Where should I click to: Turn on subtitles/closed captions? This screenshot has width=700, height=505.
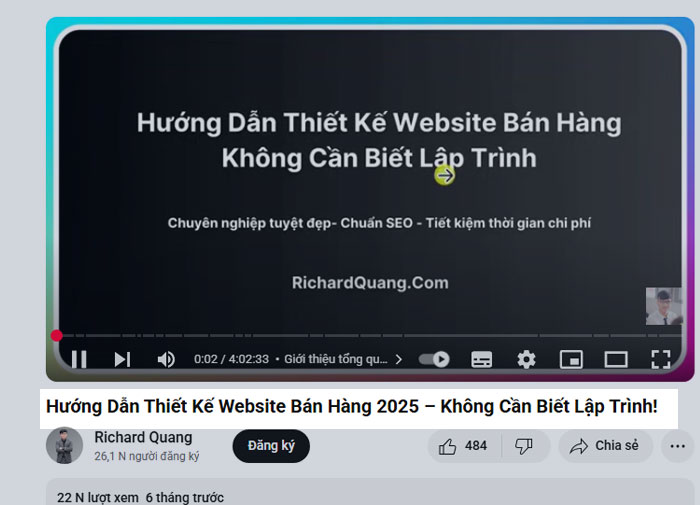pos(482,359)
